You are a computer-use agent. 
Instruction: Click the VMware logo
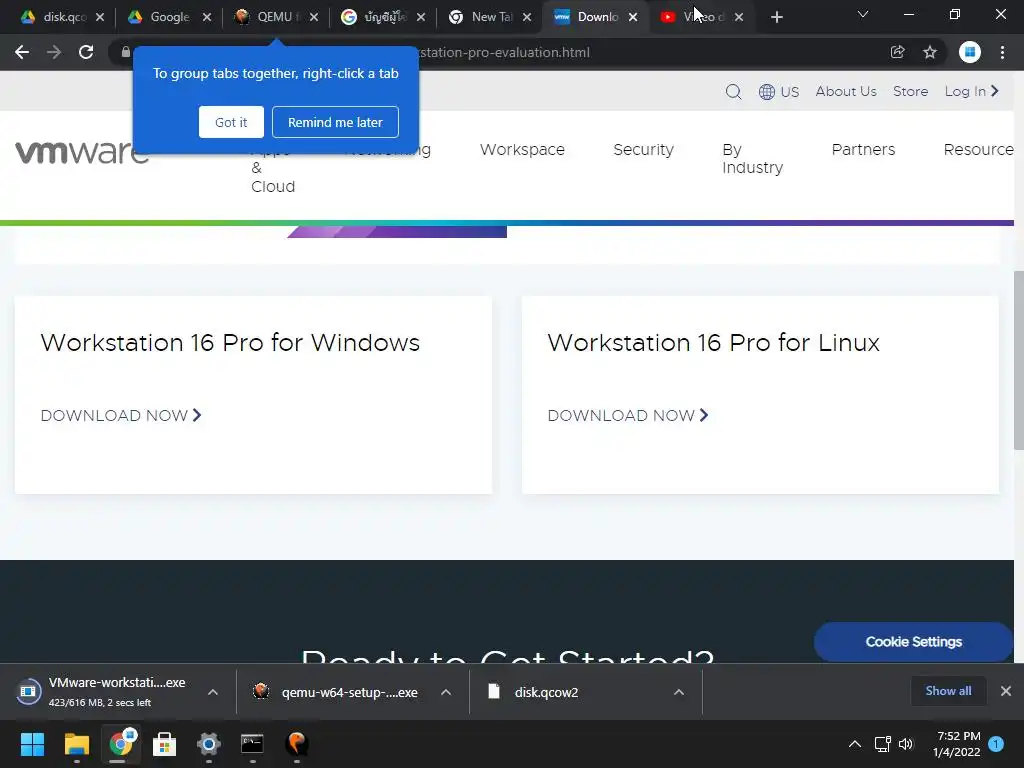(81, 152)
